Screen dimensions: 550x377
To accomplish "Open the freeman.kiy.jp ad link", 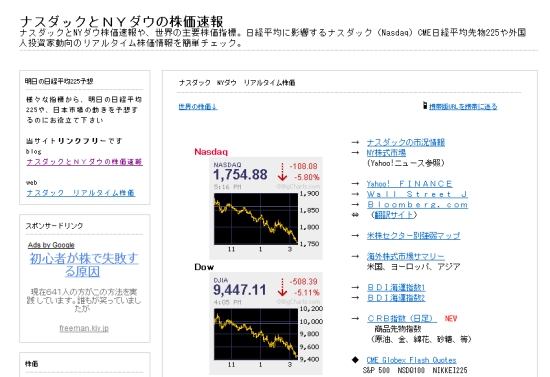I will pos(84,328).
